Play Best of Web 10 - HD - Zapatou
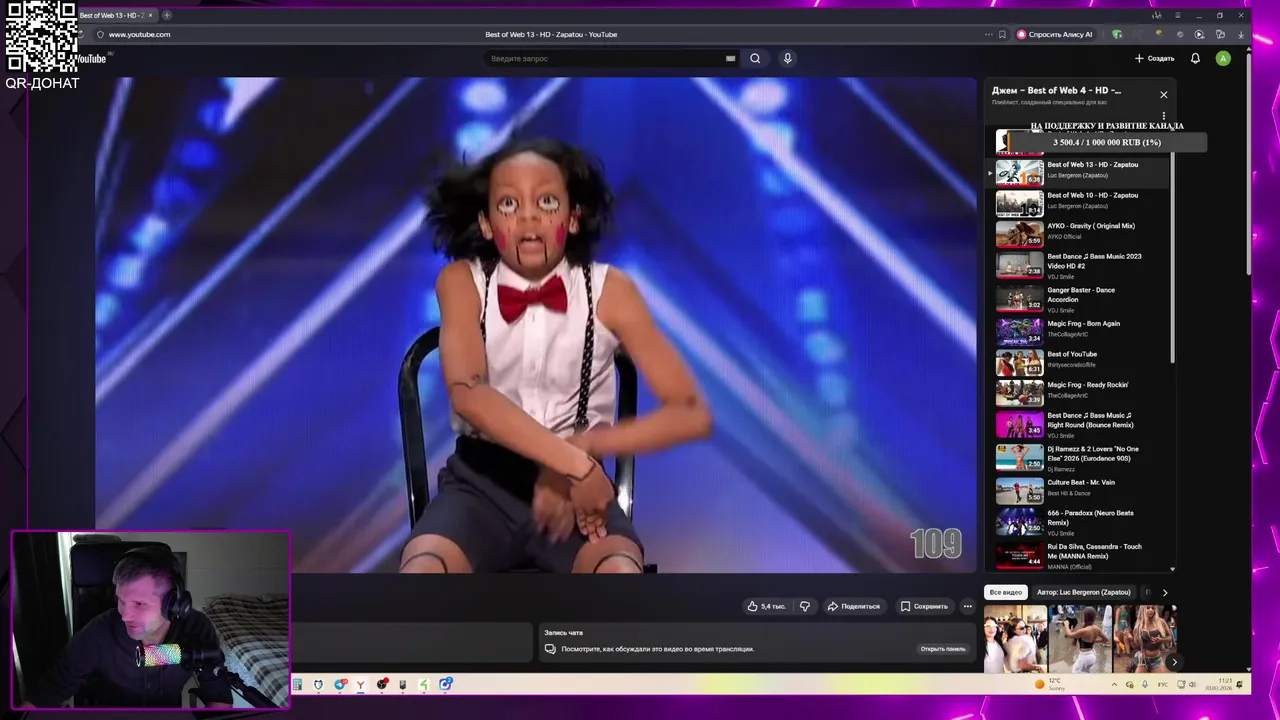 1081,204
